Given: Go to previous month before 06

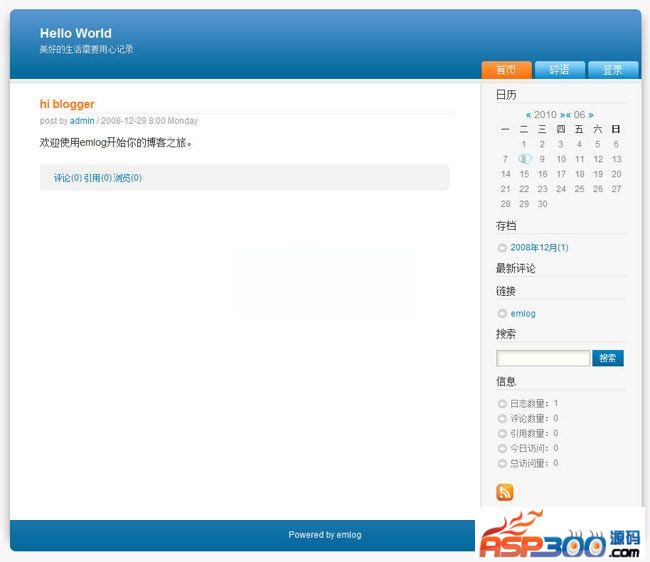Looking at the screenshot, I should (x=568, y=115).
